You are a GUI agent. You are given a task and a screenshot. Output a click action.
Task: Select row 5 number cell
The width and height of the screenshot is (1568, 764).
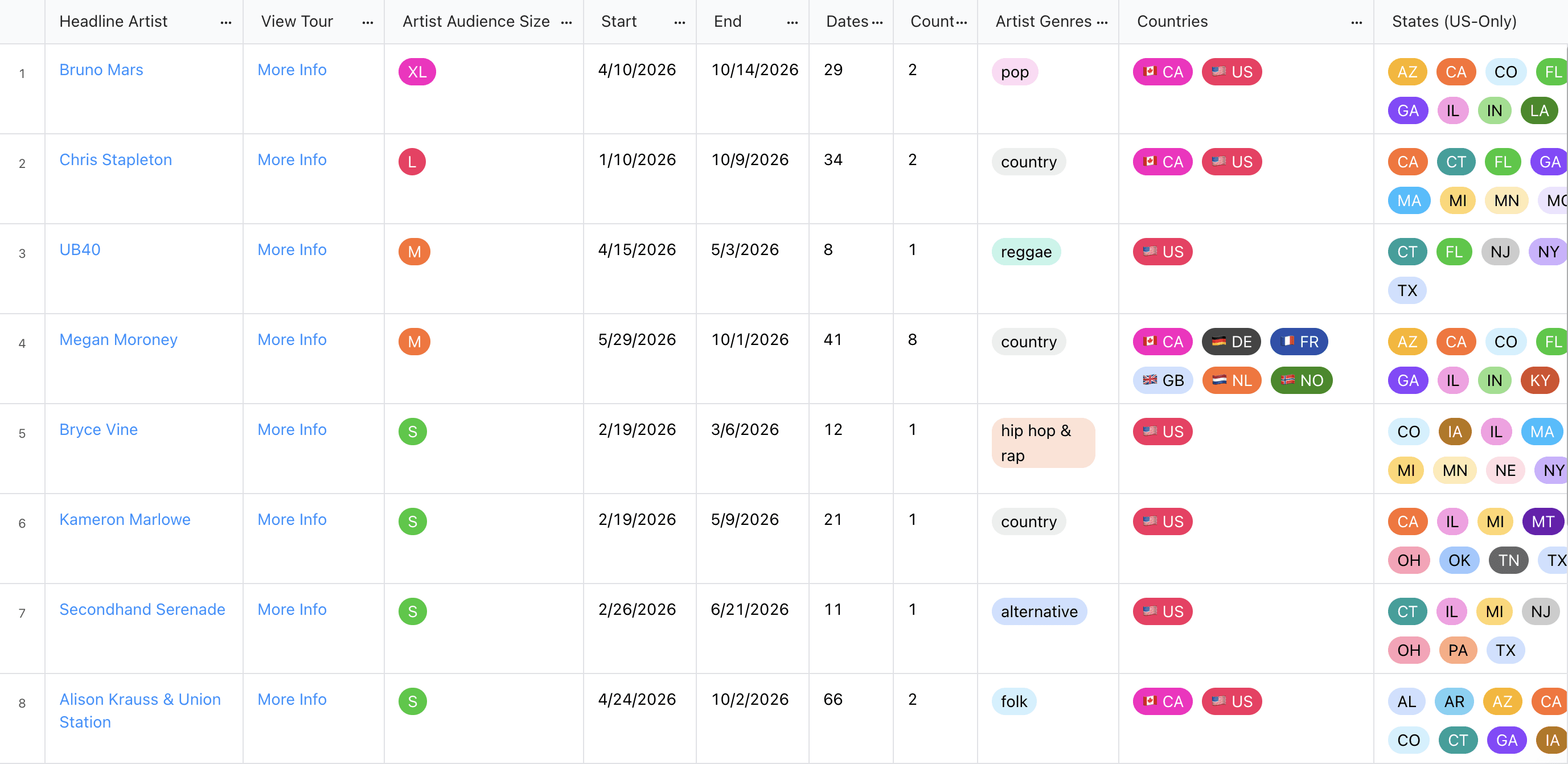click(22, 433)
